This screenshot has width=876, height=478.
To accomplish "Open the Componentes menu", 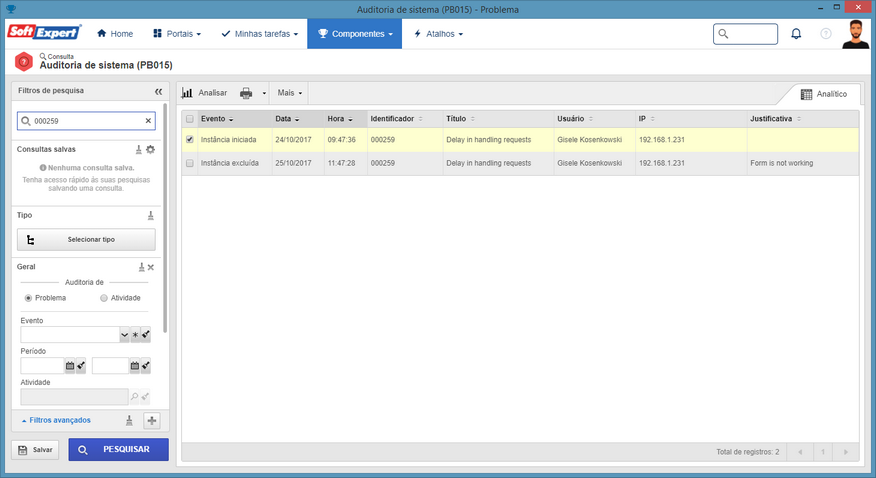I will coord(355,34).
